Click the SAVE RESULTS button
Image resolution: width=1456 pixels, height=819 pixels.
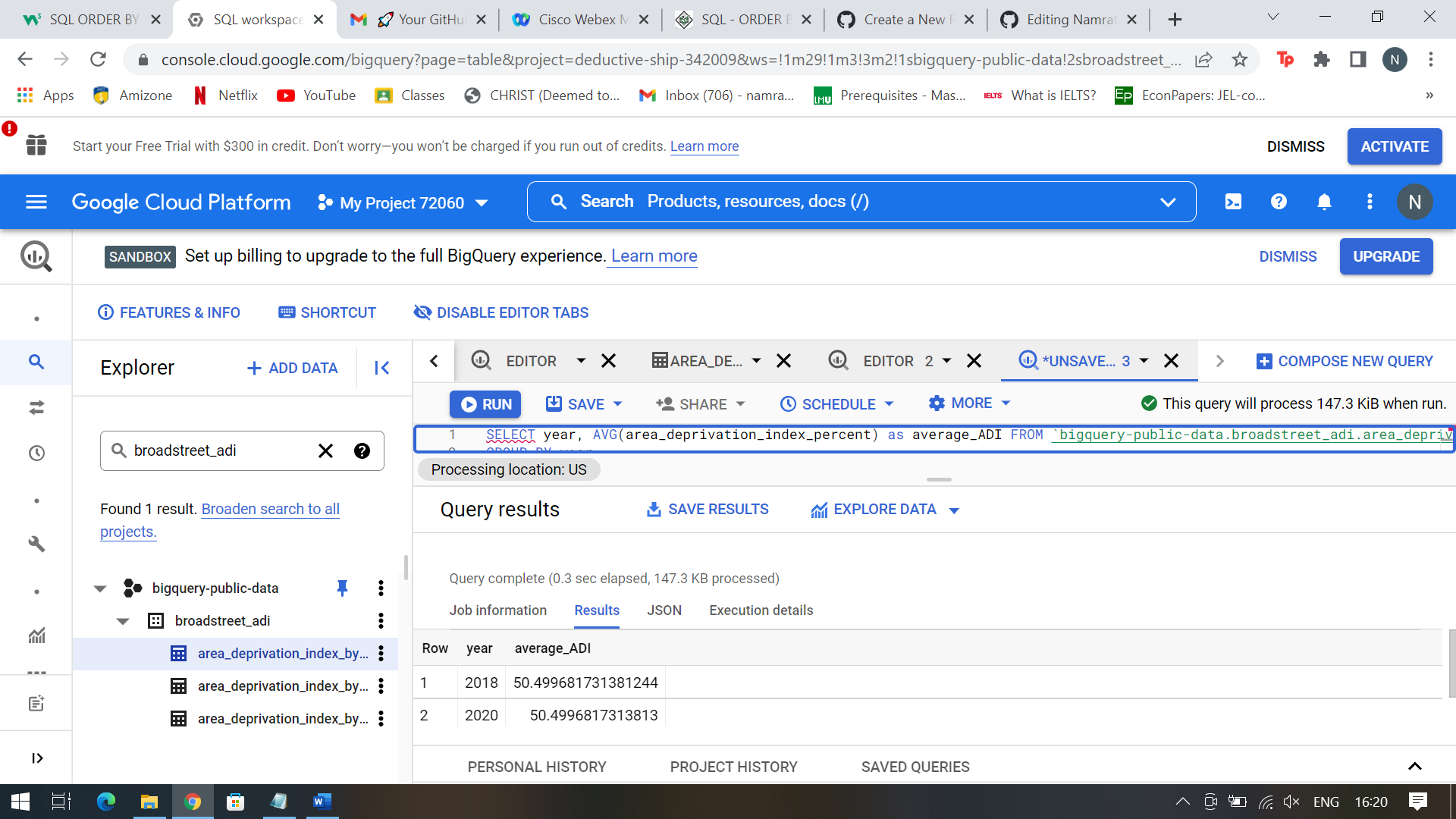point(707,510)
